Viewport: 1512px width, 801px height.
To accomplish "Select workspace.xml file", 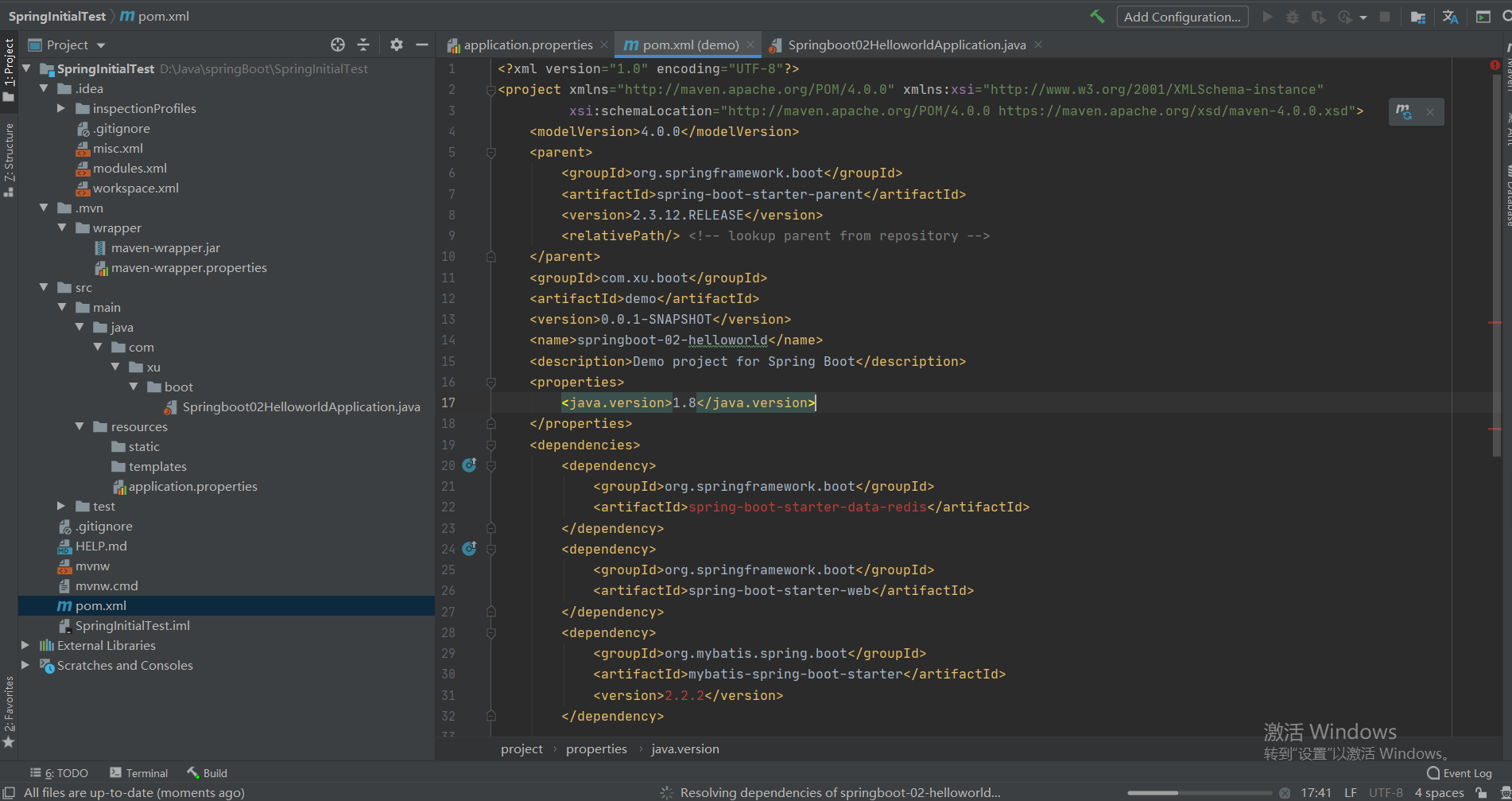I will (127, 188).
